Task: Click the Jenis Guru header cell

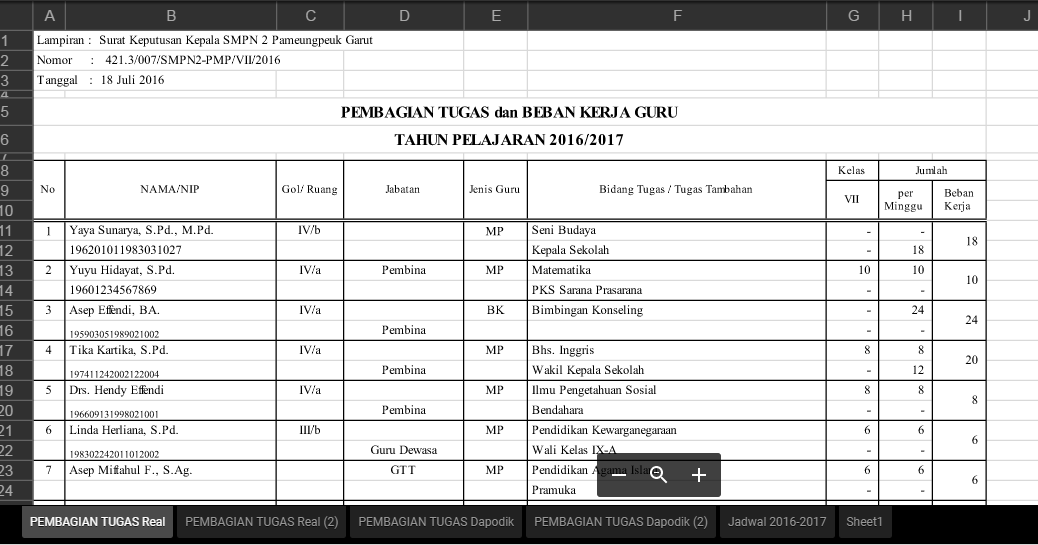Action: (x=495, y=189)
